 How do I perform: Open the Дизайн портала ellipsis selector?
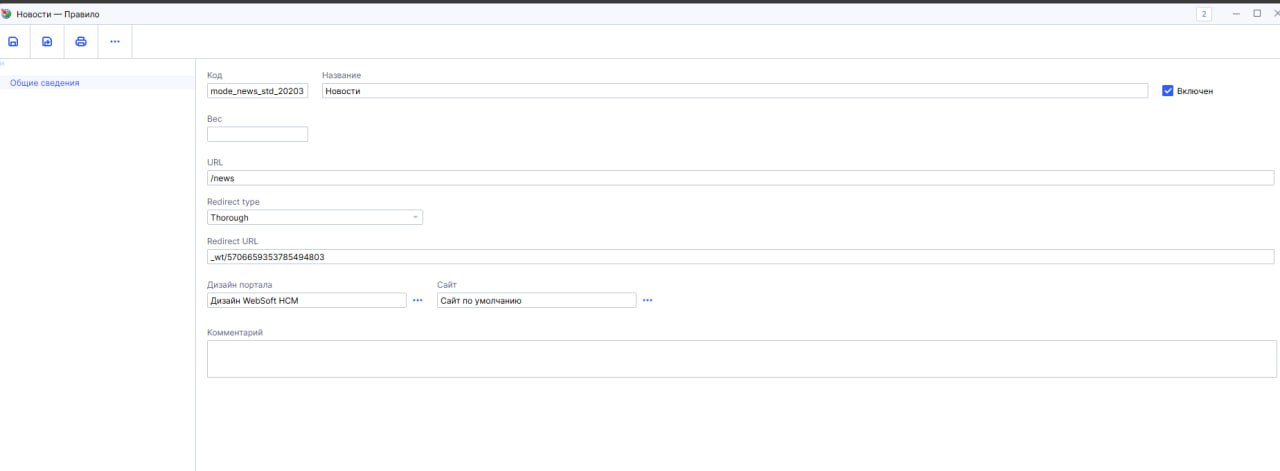click(x=418, y=300)
